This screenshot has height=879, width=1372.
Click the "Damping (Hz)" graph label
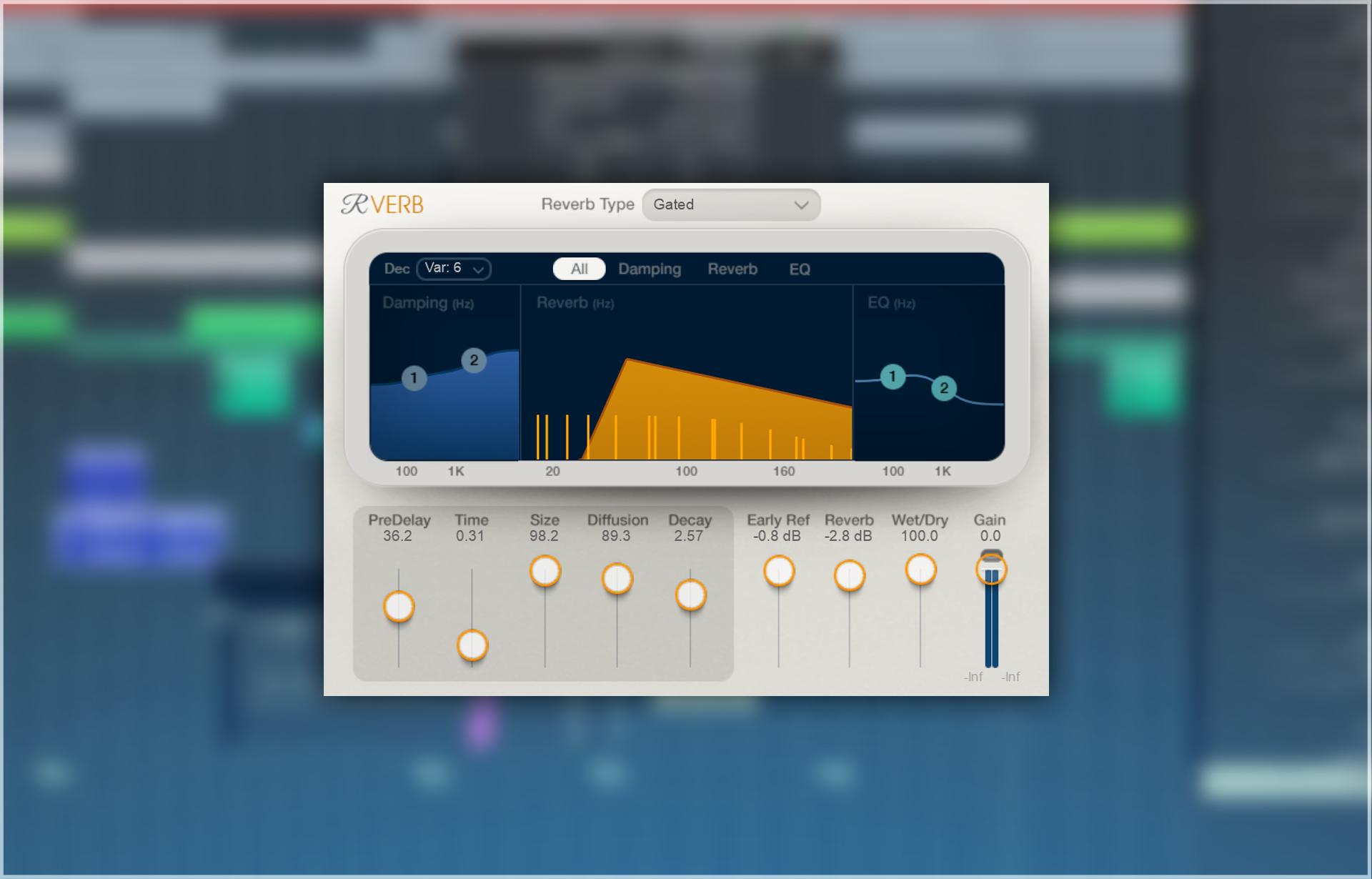[428, 303]
